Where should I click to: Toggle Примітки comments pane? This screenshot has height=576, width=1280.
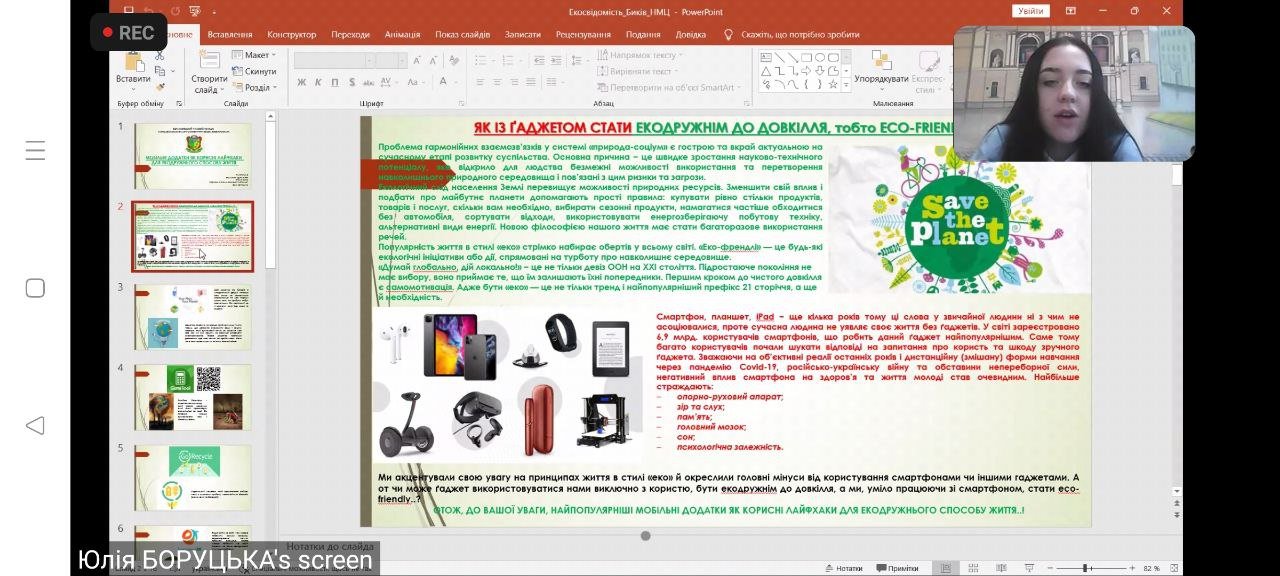pos(897,568)
